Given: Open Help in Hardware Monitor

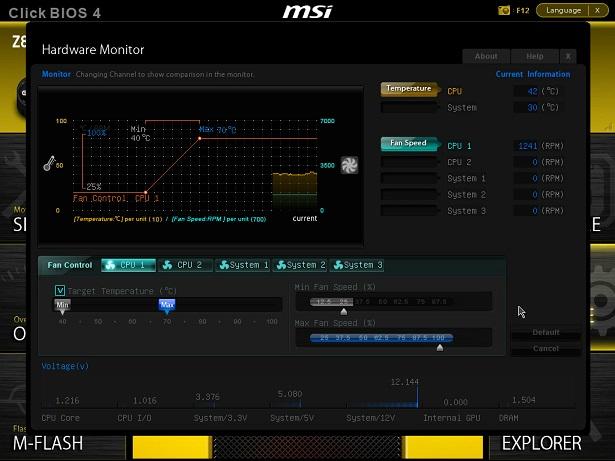Looking at the screenshot, I should click(x=535, y=56).
